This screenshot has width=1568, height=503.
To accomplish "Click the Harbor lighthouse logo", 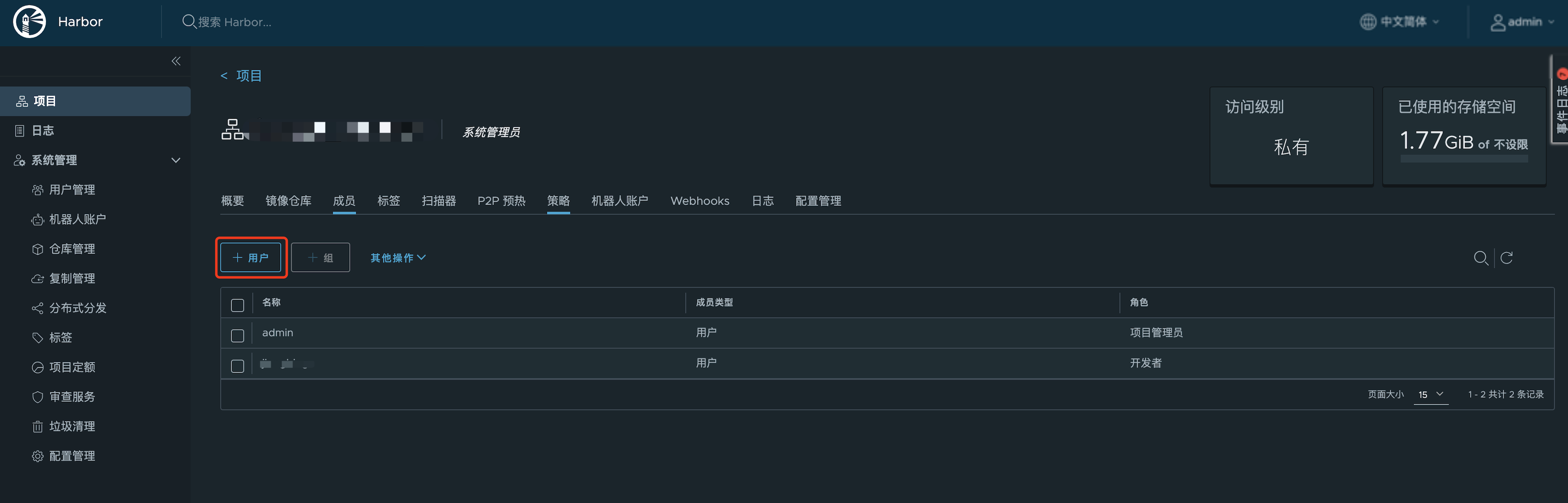I will (x=29, y=22).
